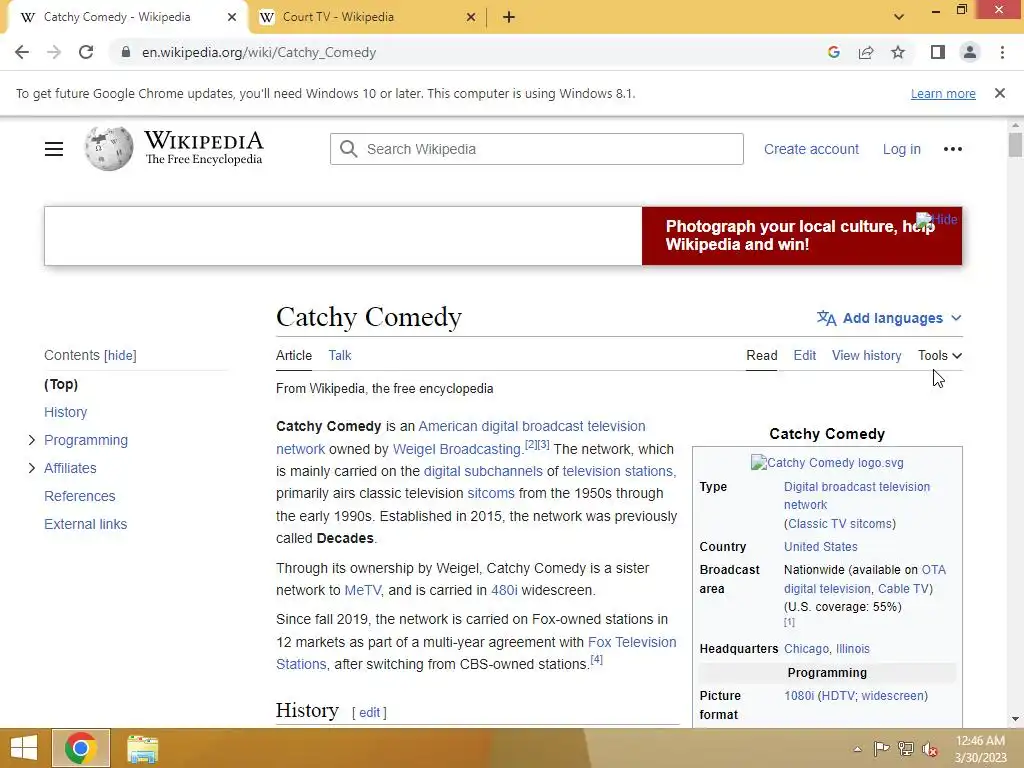Go back to previous page in Chrome
This screenshot has width=1024, height=768.
pos(22,52)
